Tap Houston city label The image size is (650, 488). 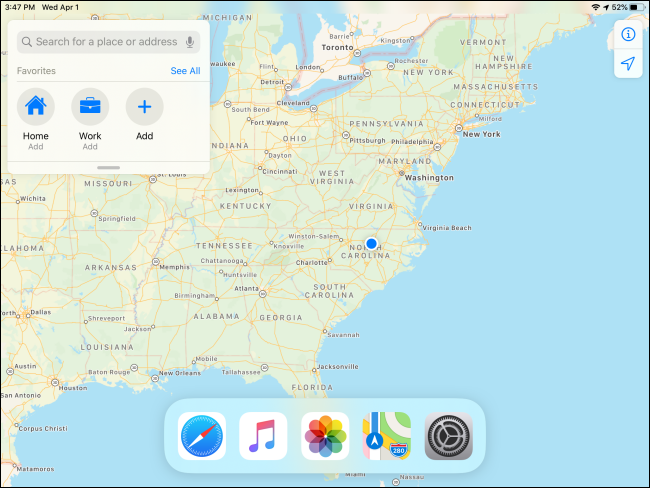(x=73, y=388)
